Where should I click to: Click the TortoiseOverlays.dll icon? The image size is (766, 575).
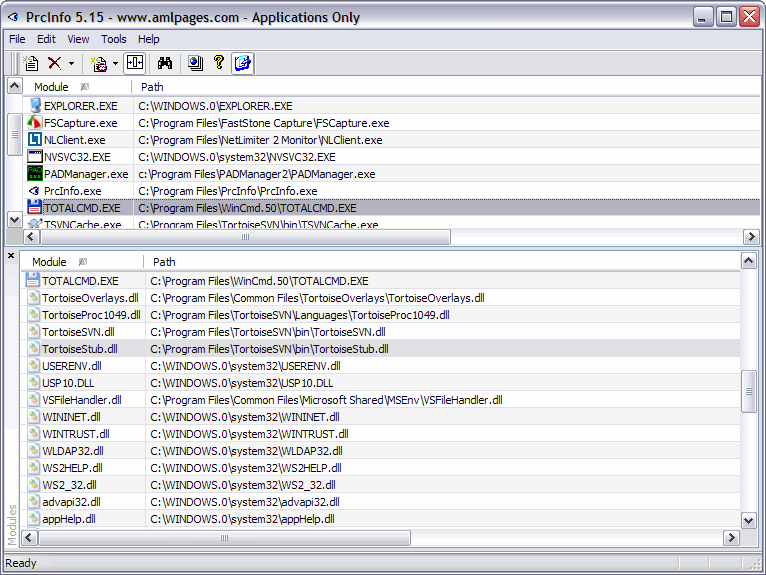coord(33,298)
